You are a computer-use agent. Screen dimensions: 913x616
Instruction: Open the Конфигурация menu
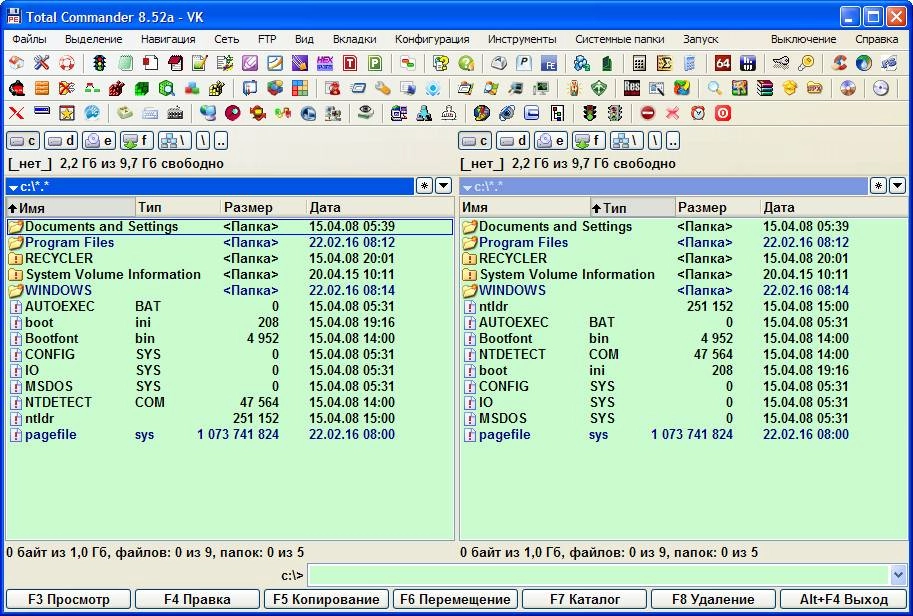coord(432,39)
